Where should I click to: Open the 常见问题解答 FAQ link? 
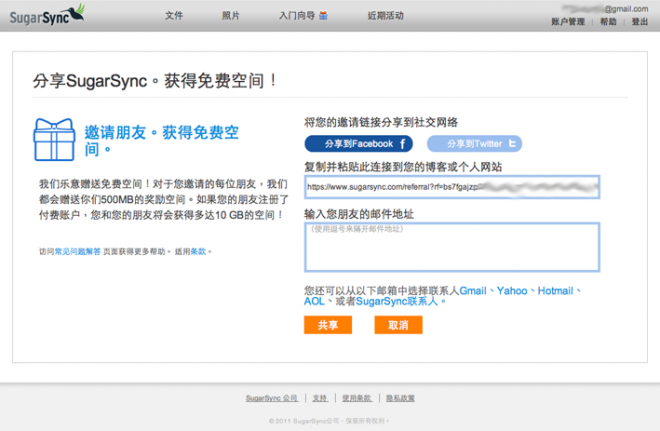tap(77, 251)
